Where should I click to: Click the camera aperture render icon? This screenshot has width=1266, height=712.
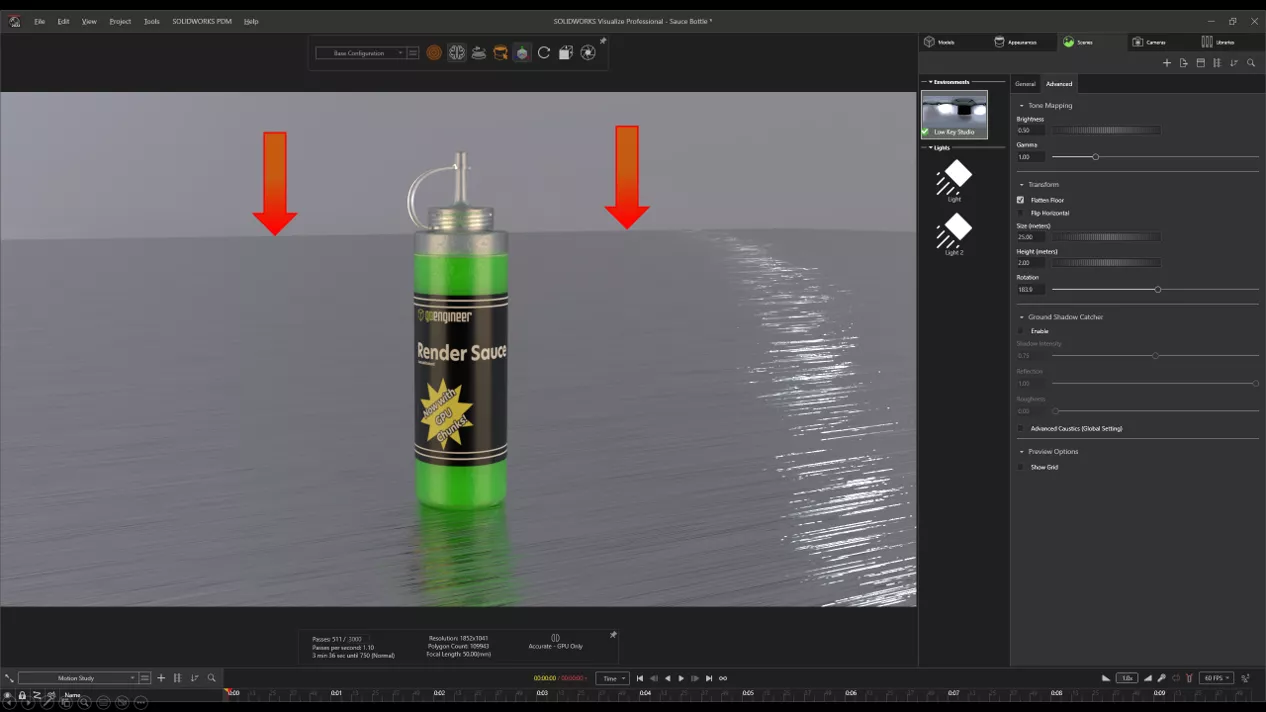pos(588,53)
